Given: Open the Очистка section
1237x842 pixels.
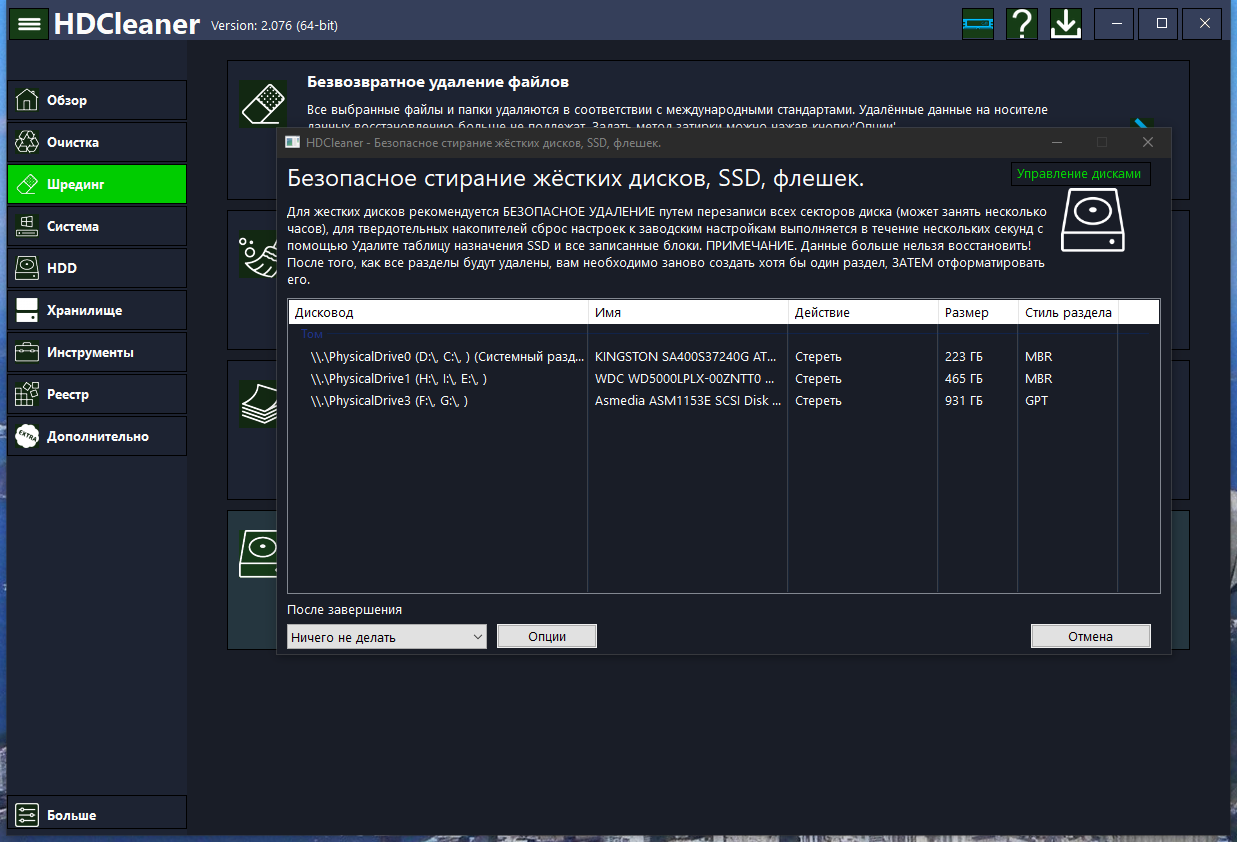Looking at the screenshot, I should tap(97, 142).
